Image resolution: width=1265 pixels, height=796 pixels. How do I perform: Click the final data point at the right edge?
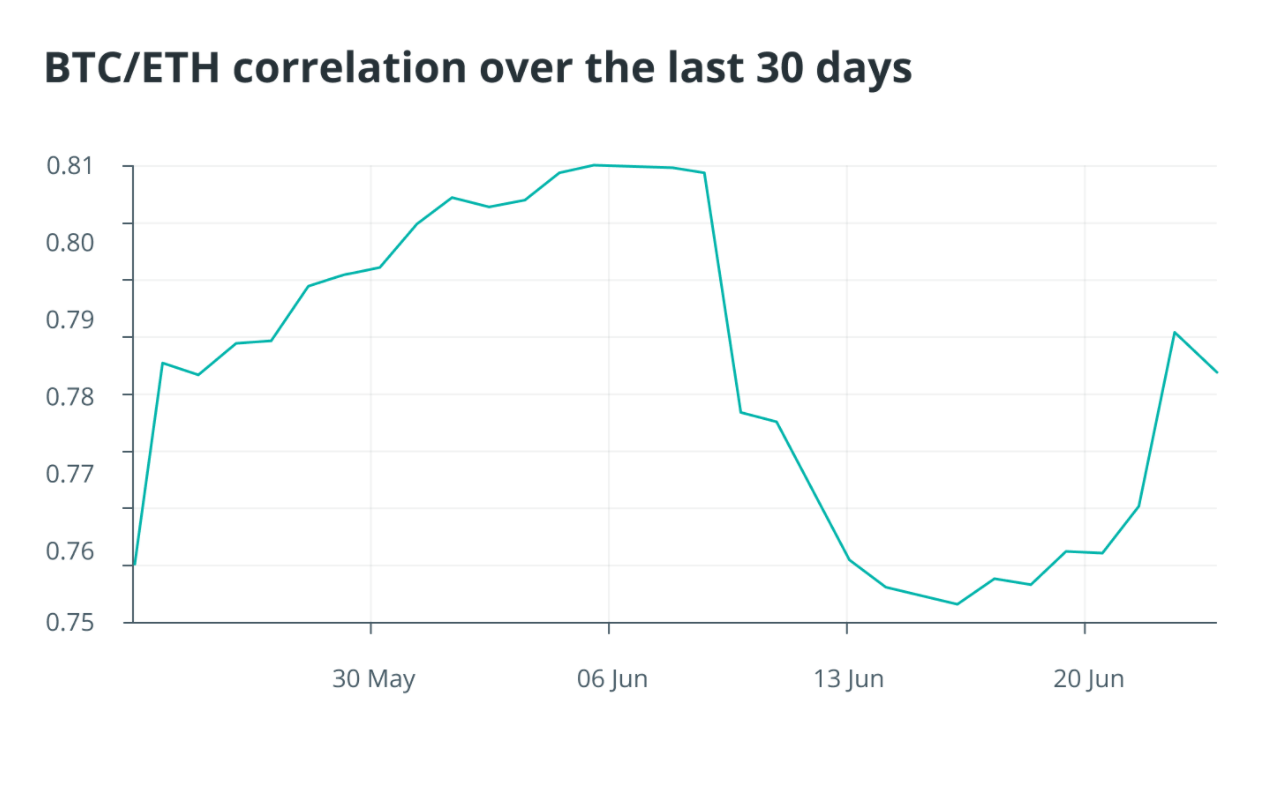pyautogui.click(x=1216, y=373)
